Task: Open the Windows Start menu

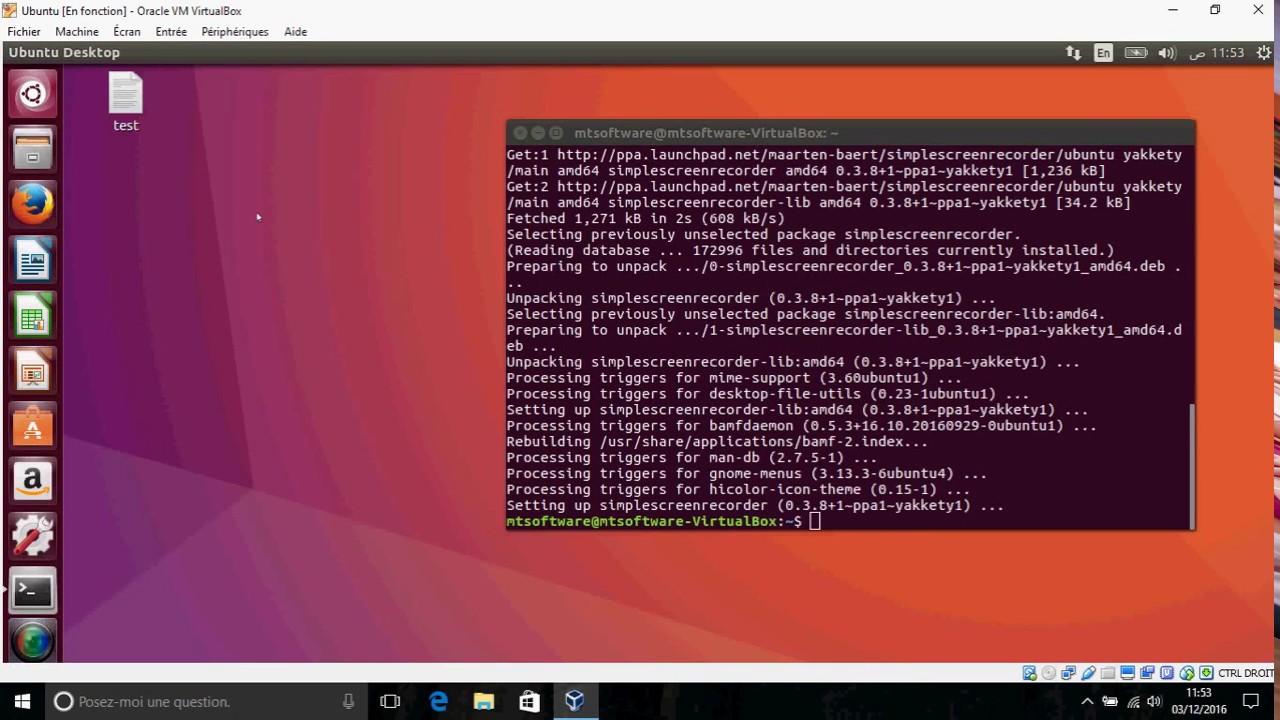Action: 23,701
